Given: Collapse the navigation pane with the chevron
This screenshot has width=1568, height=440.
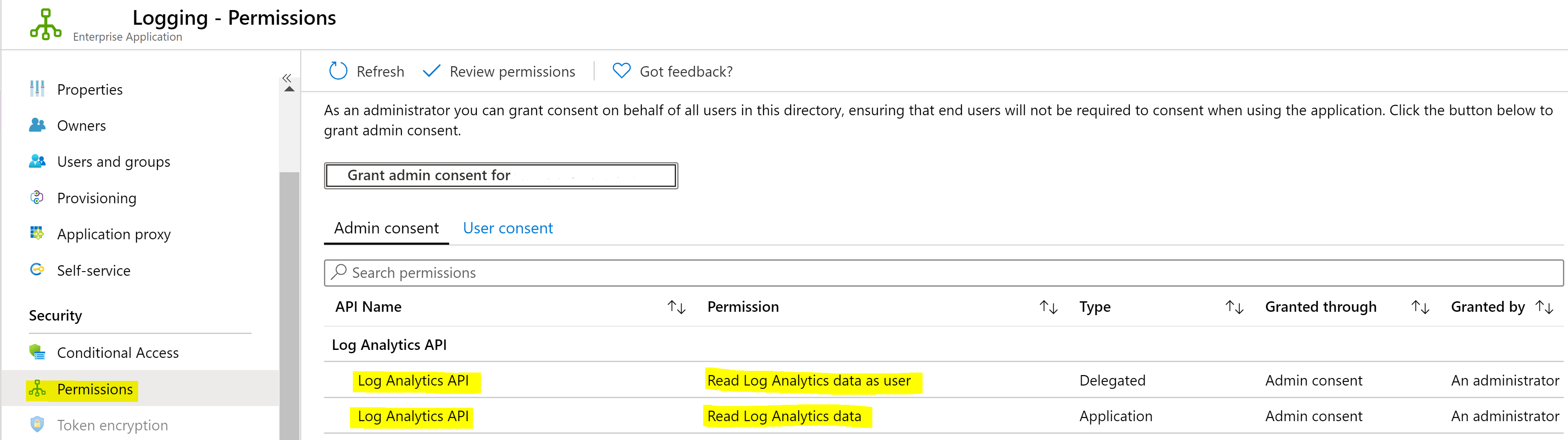Looking at the screenshot, I should coord(287,78).
